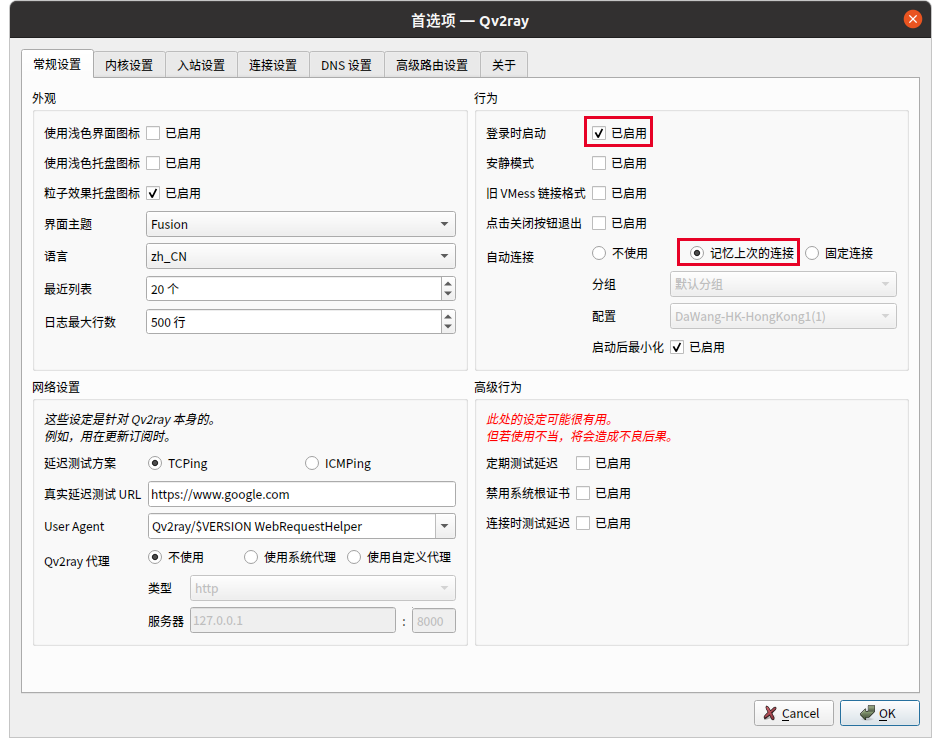Go to the 连接设置 tab

[273, 65]
